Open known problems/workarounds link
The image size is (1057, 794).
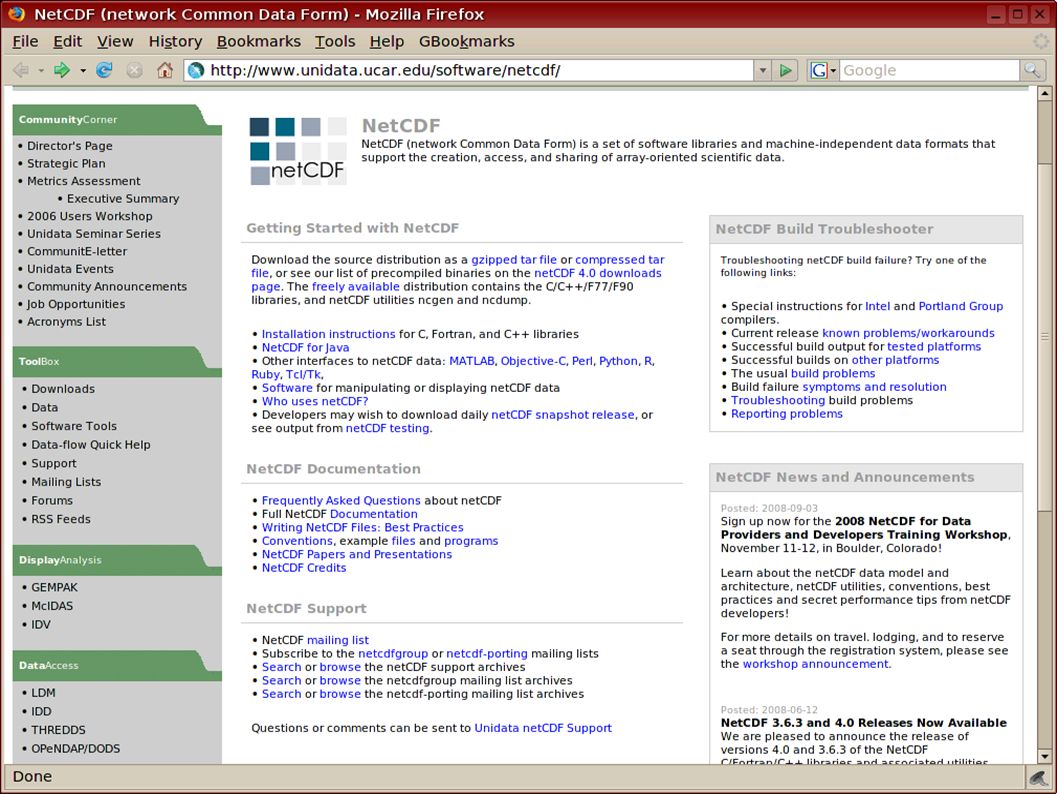click(x=908, y=333)
